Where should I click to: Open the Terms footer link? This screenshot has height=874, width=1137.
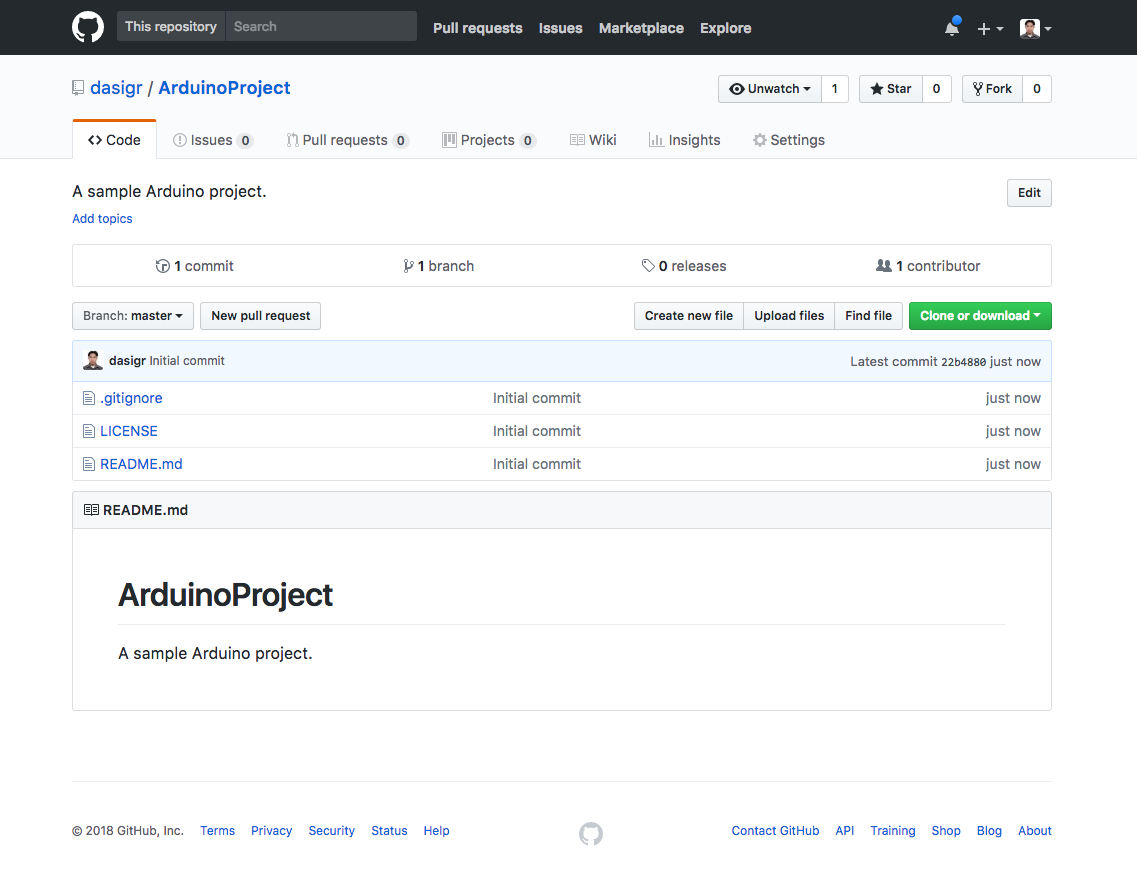(218, 831)
